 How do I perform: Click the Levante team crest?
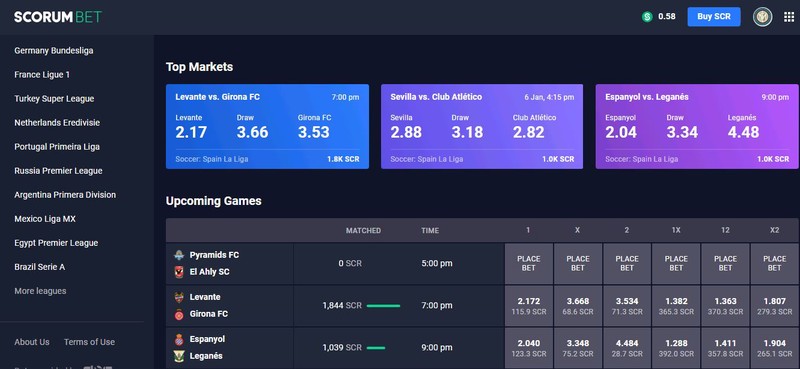[x=179, y=298]
